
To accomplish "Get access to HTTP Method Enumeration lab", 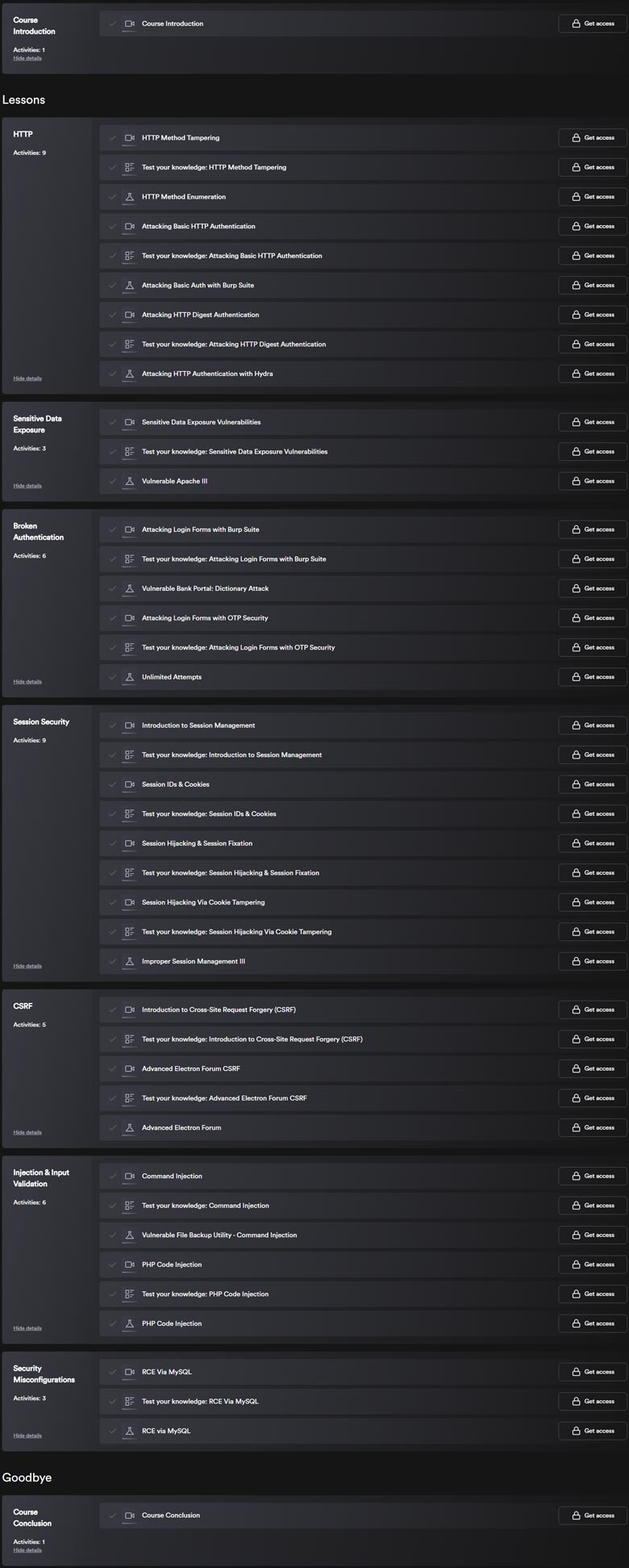I will pyautogui.click(x=593, y=197).
